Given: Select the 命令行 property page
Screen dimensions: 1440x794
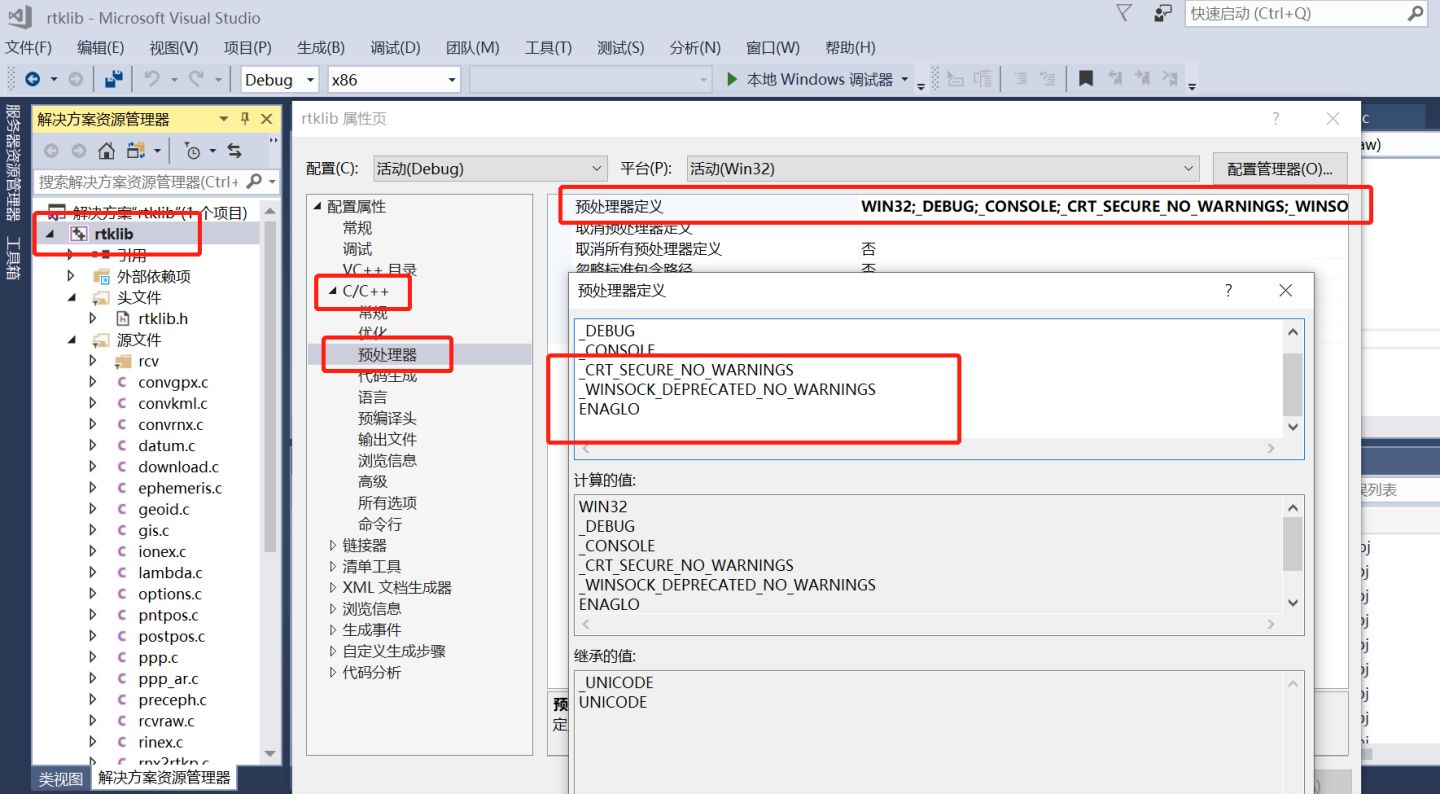Looking at the screenshot, I should click(380, 524).
